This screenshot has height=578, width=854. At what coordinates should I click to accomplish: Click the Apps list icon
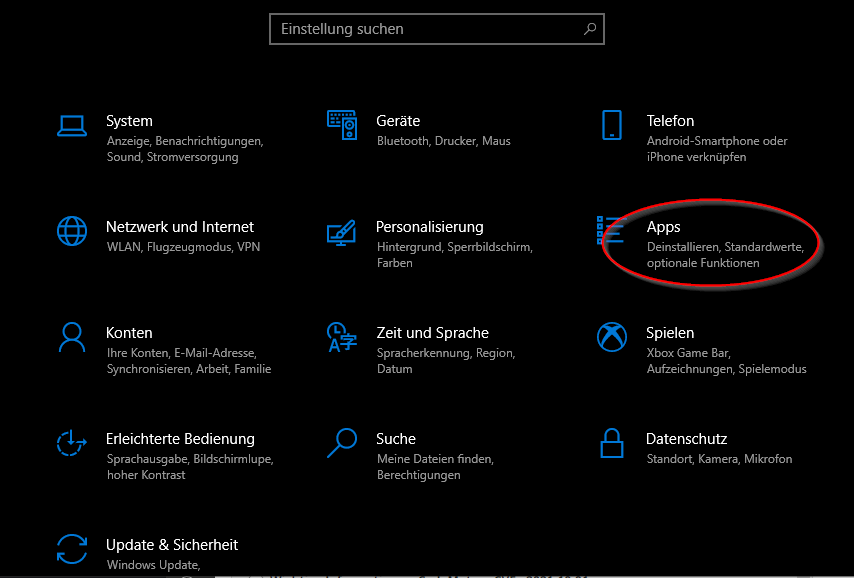click(609, 230)
